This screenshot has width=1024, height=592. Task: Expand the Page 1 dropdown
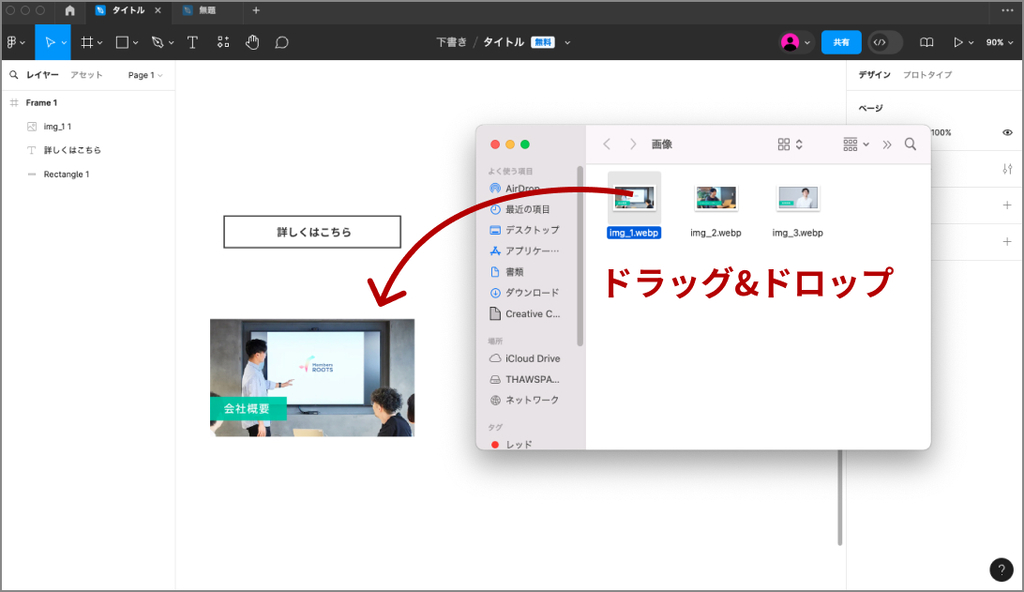click(x=145, y=75)
